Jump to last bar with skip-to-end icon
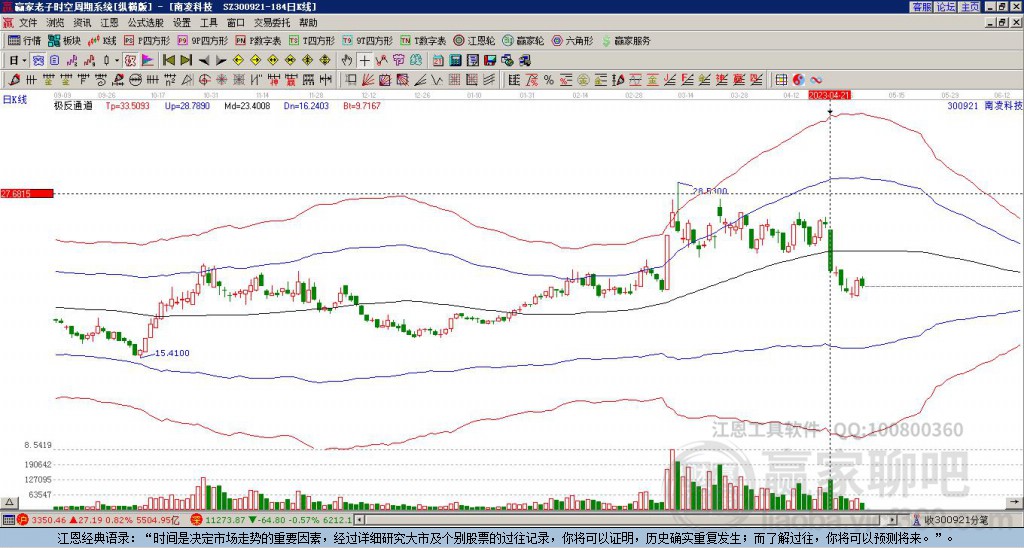 coord(186,60)
